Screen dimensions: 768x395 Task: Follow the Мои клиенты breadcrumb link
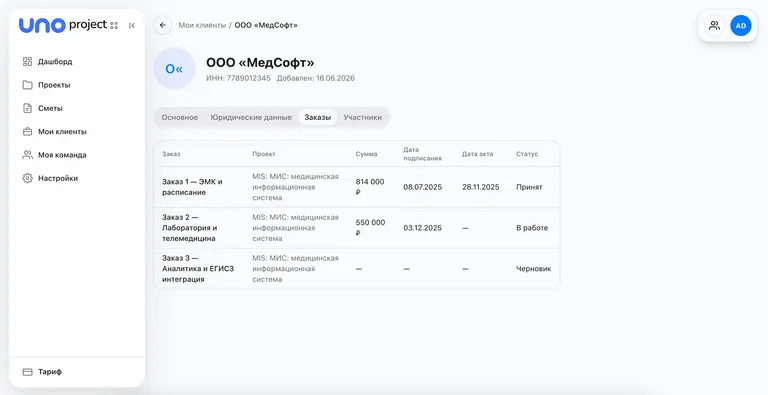click(202, 25)
